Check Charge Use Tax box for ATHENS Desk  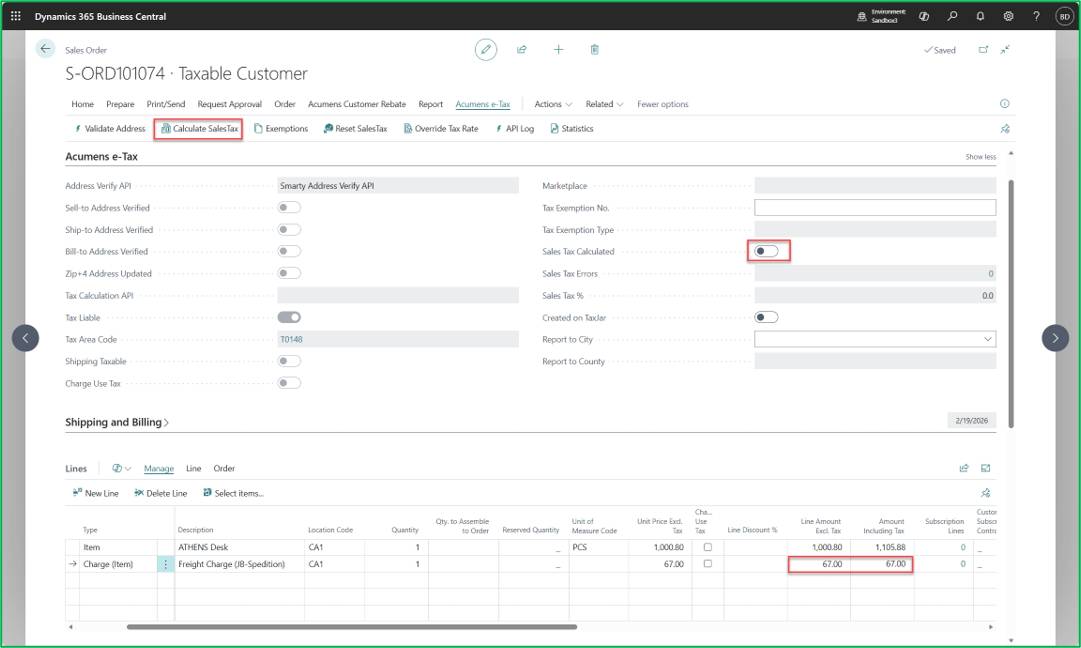click(707, 547)
